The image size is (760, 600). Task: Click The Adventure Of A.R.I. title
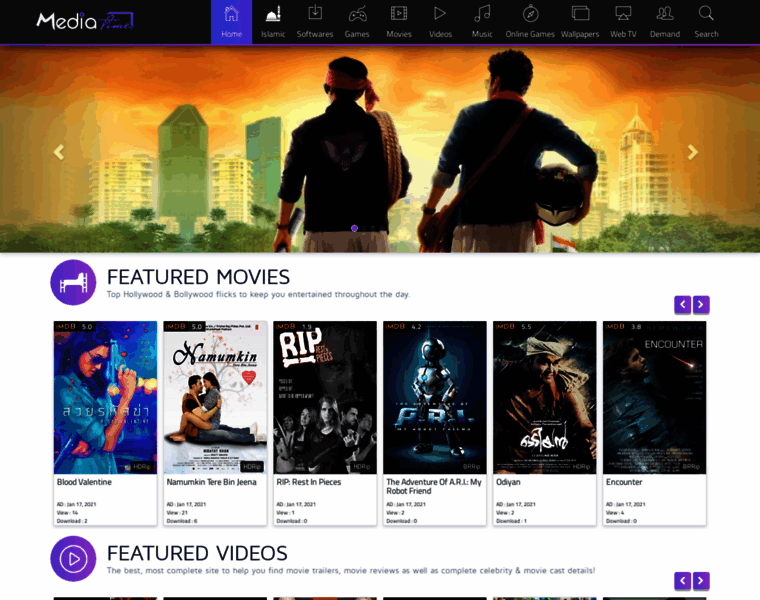434,487
